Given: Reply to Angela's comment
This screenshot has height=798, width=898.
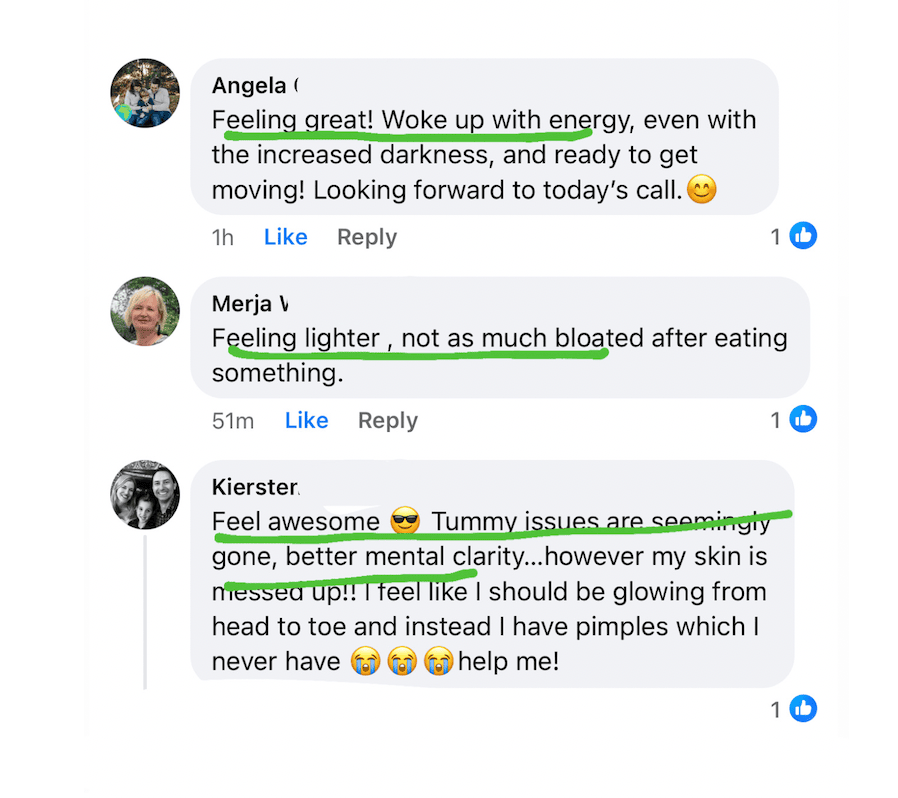Looking at the screenshot, I should (x=367, y=237).
